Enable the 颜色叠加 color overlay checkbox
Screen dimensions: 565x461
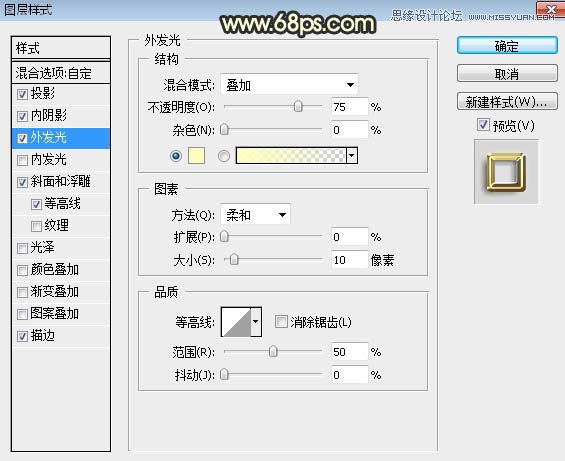pyautogui.click(x=22, y=270)
